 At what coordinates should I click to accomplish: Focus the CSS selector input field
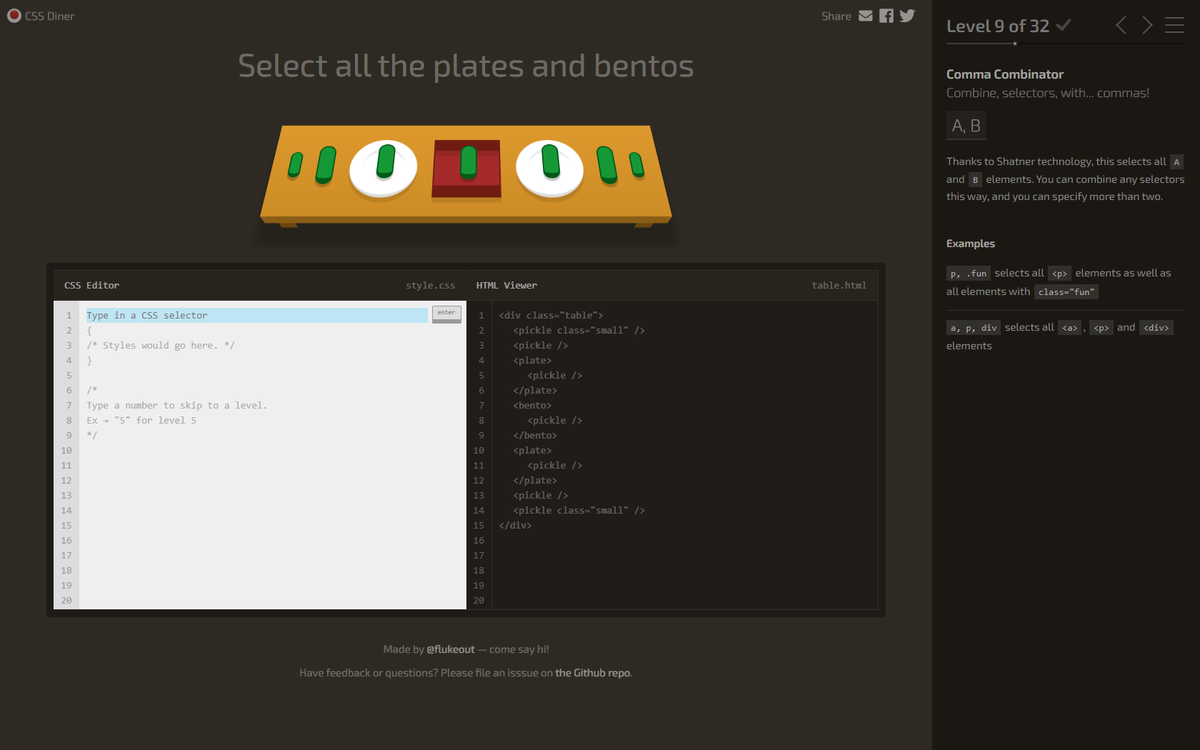256,315
